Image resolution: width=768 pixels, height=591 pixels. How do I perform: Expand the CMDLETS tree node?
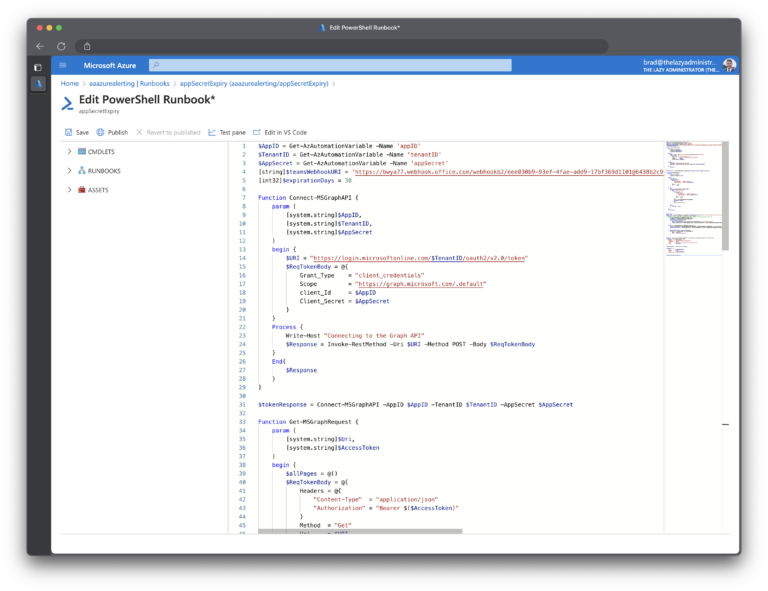[69, 152]
